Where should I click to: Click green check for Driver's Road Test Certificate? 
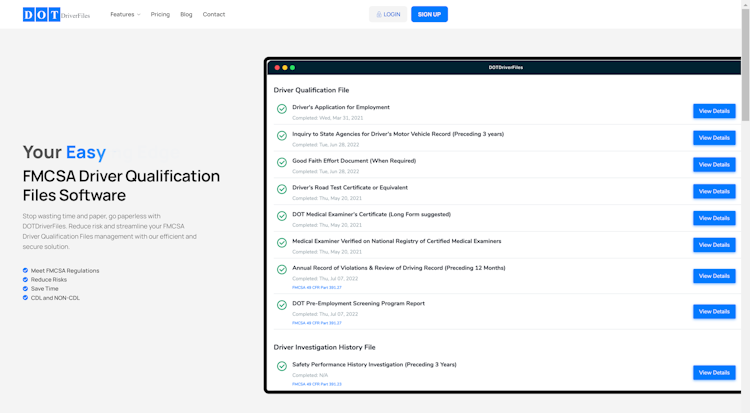(282, 190)
